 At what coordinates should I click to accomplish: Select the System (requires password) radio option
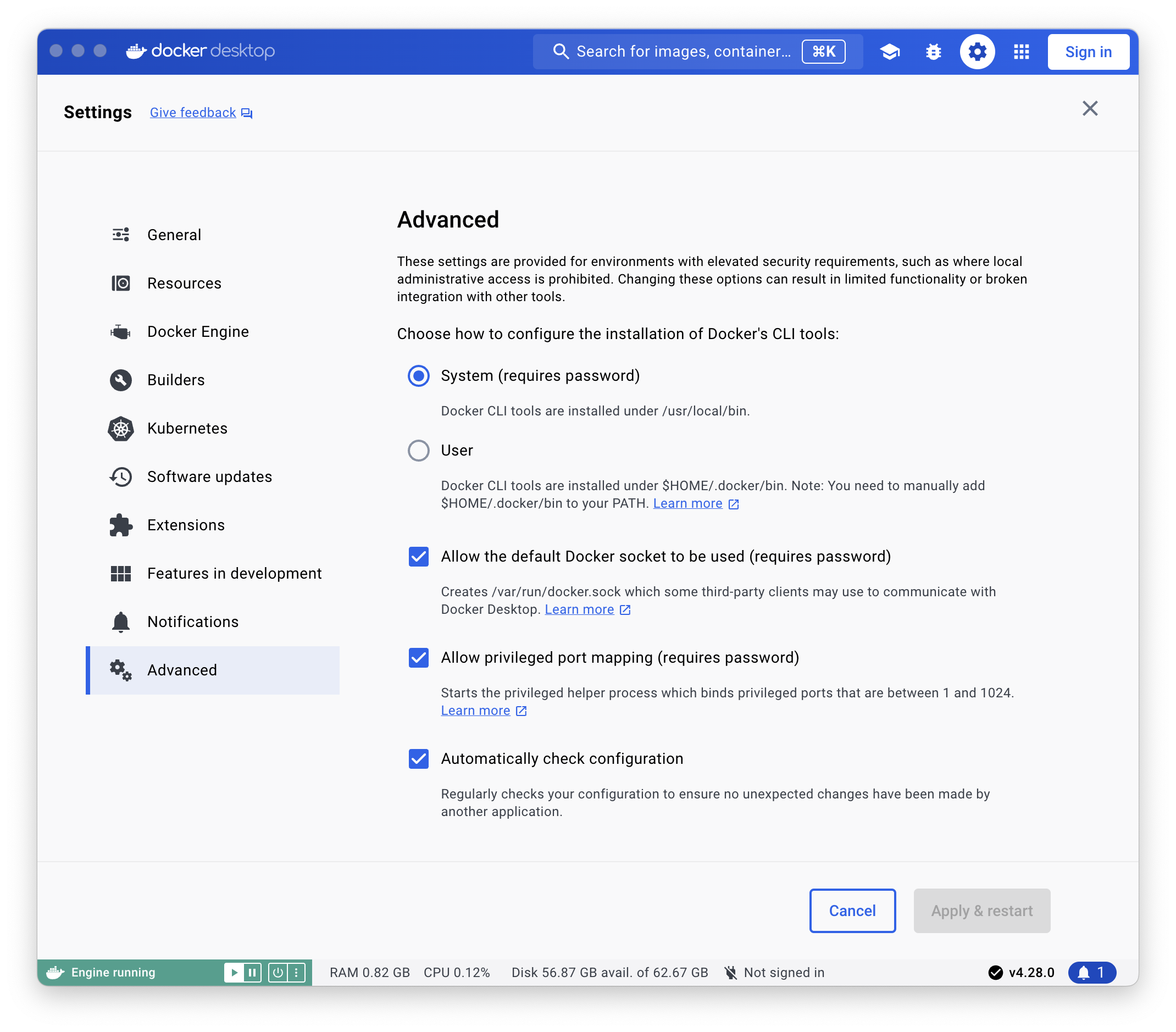pyautogui.click(x=418, y=376)
